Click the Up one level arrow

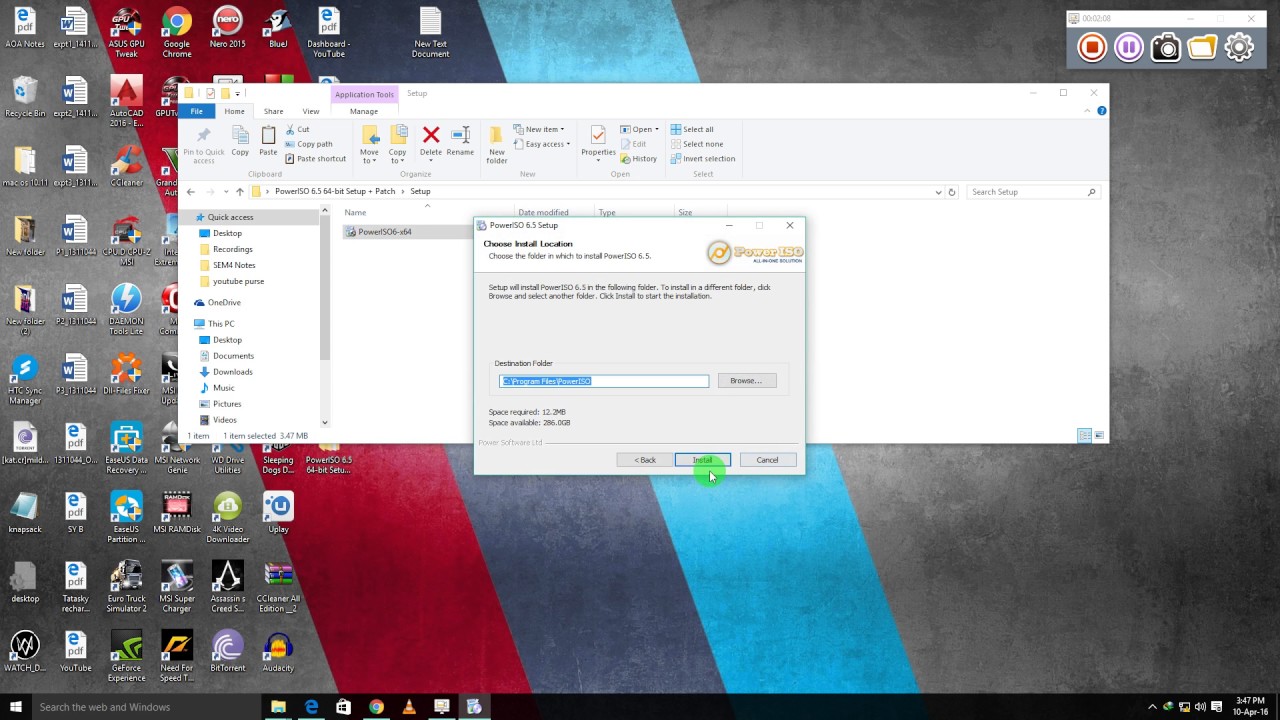click(239, 192)
